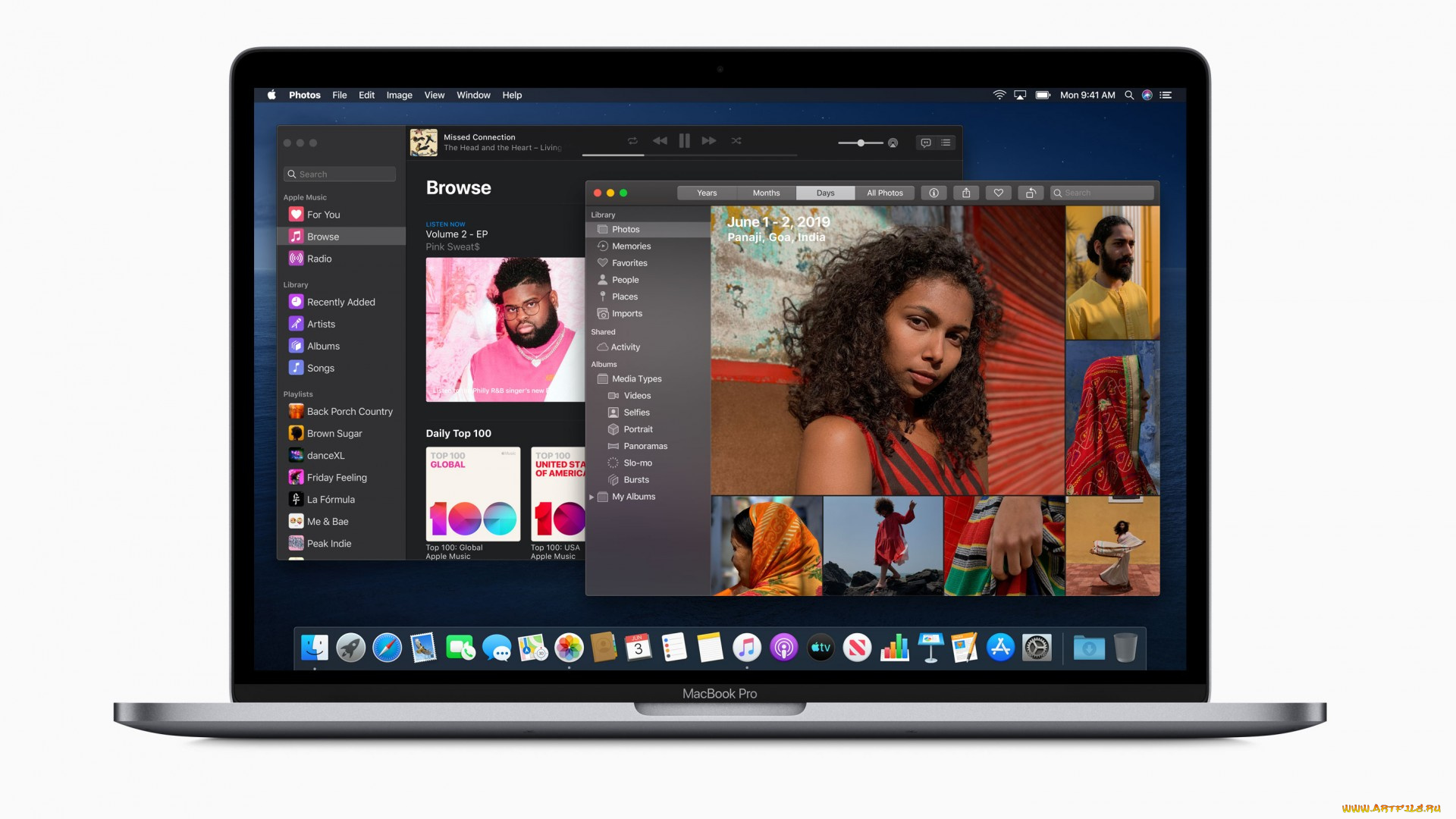
Task: Open the Info panel for the photo
Action: [x=934, y=193]
